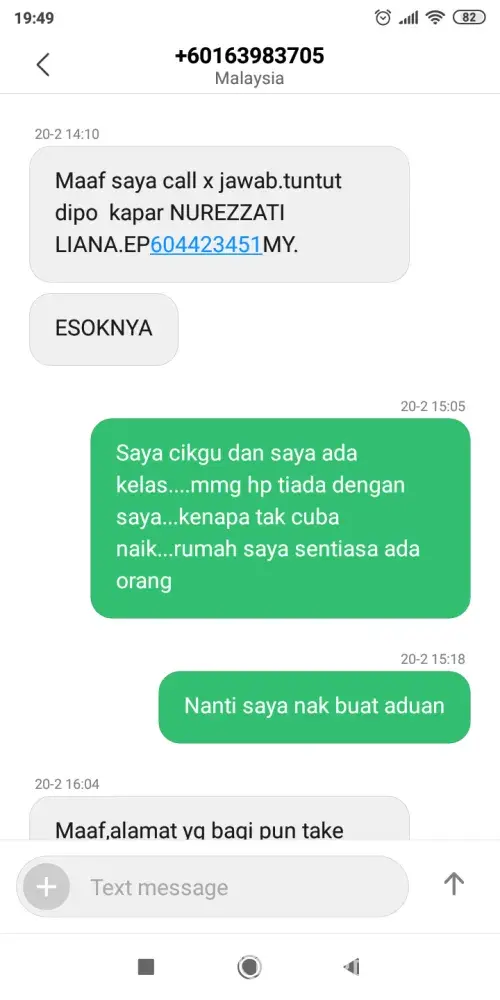
Task: Tap the 'Maaf,alamat yg bagi' partial message
Action: click(219, 818)
